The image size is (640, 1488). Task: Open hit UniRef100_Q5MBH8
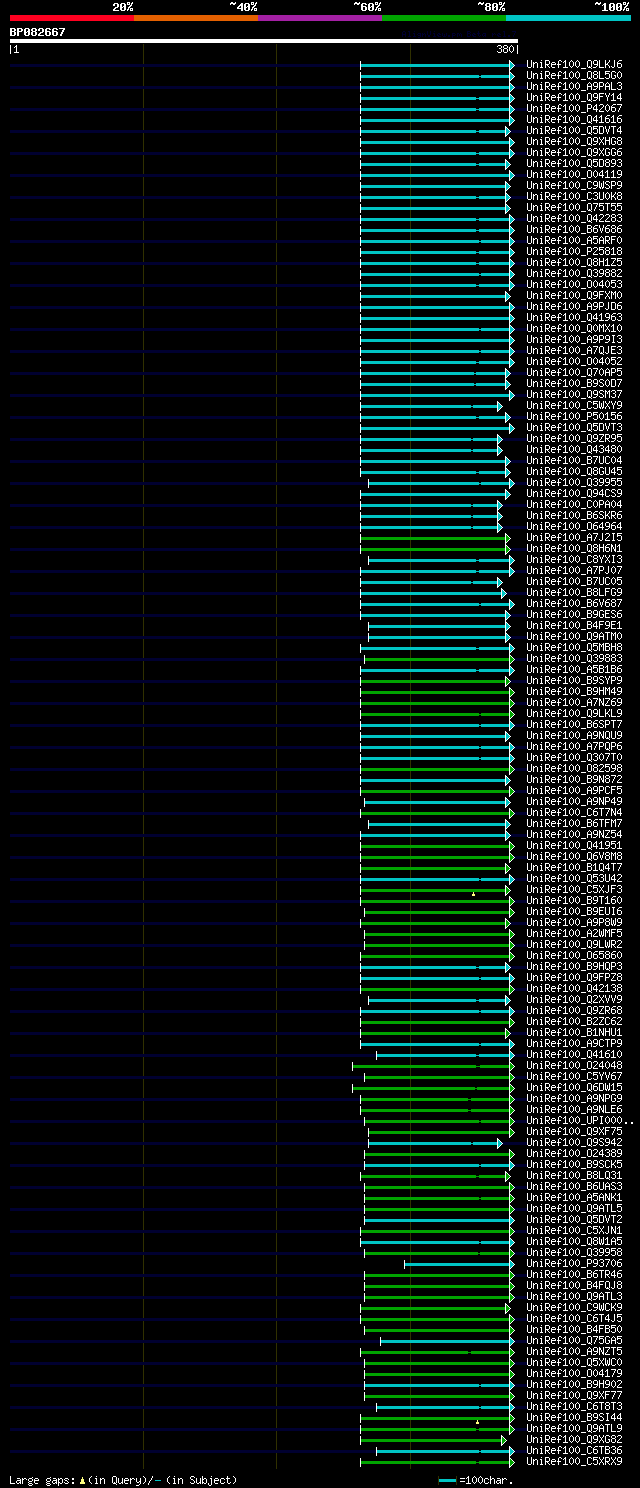pyautogui.click(x=574, y=648)
